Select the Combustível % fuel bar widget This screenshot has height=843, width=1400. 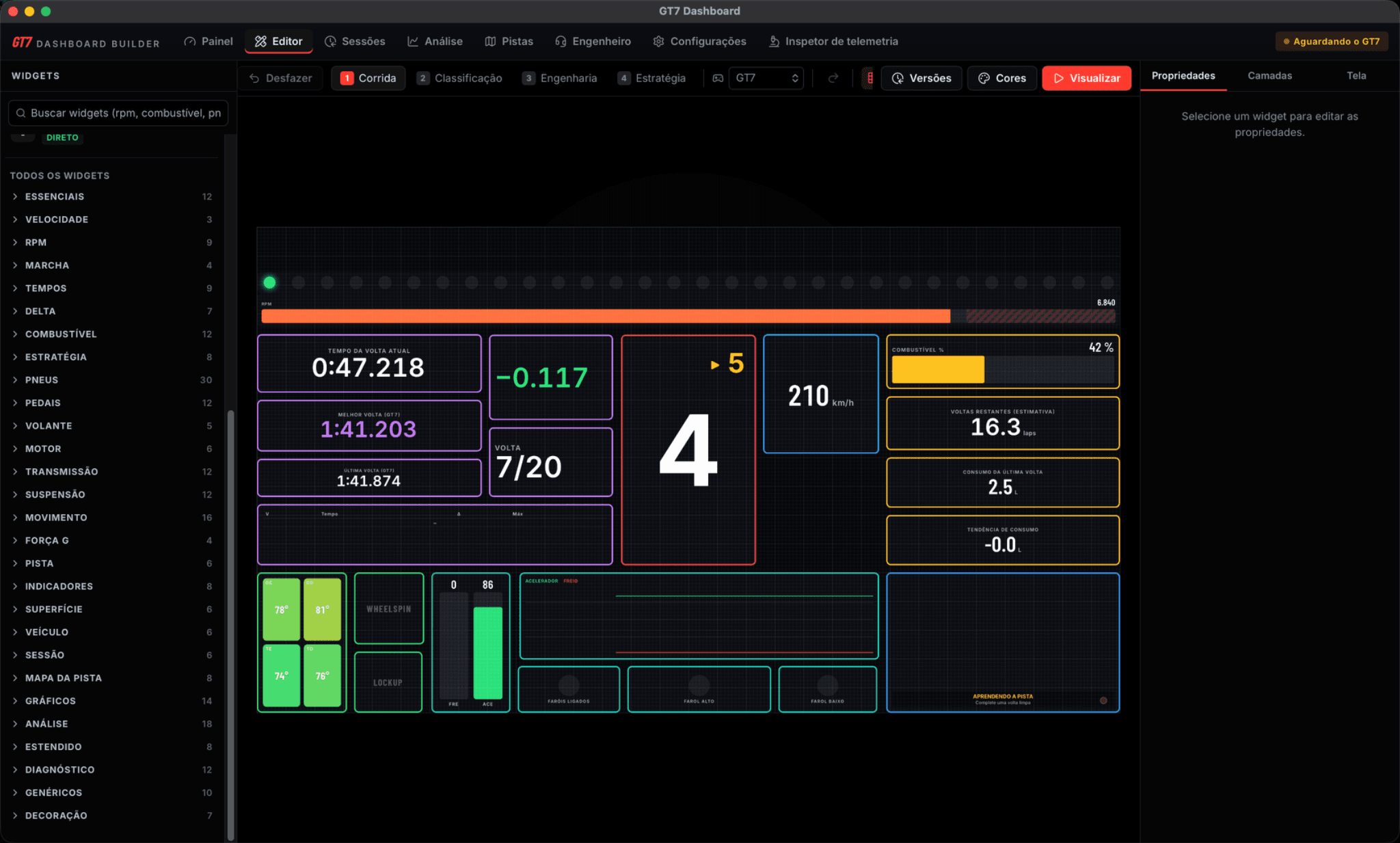coord(1002,362)
